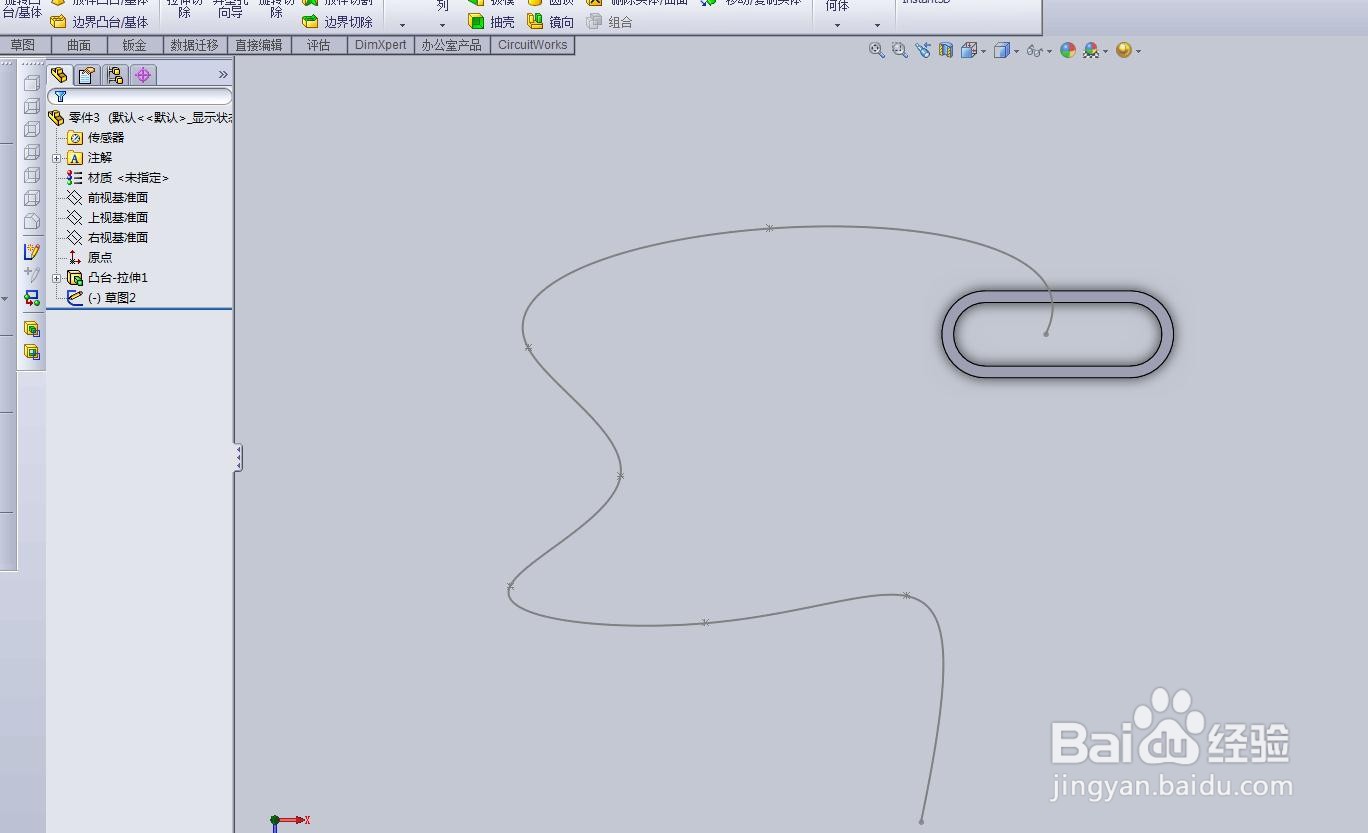Click View Orientation icon
The width and height of the screenshot is (1368, 833).
point(968,50)
